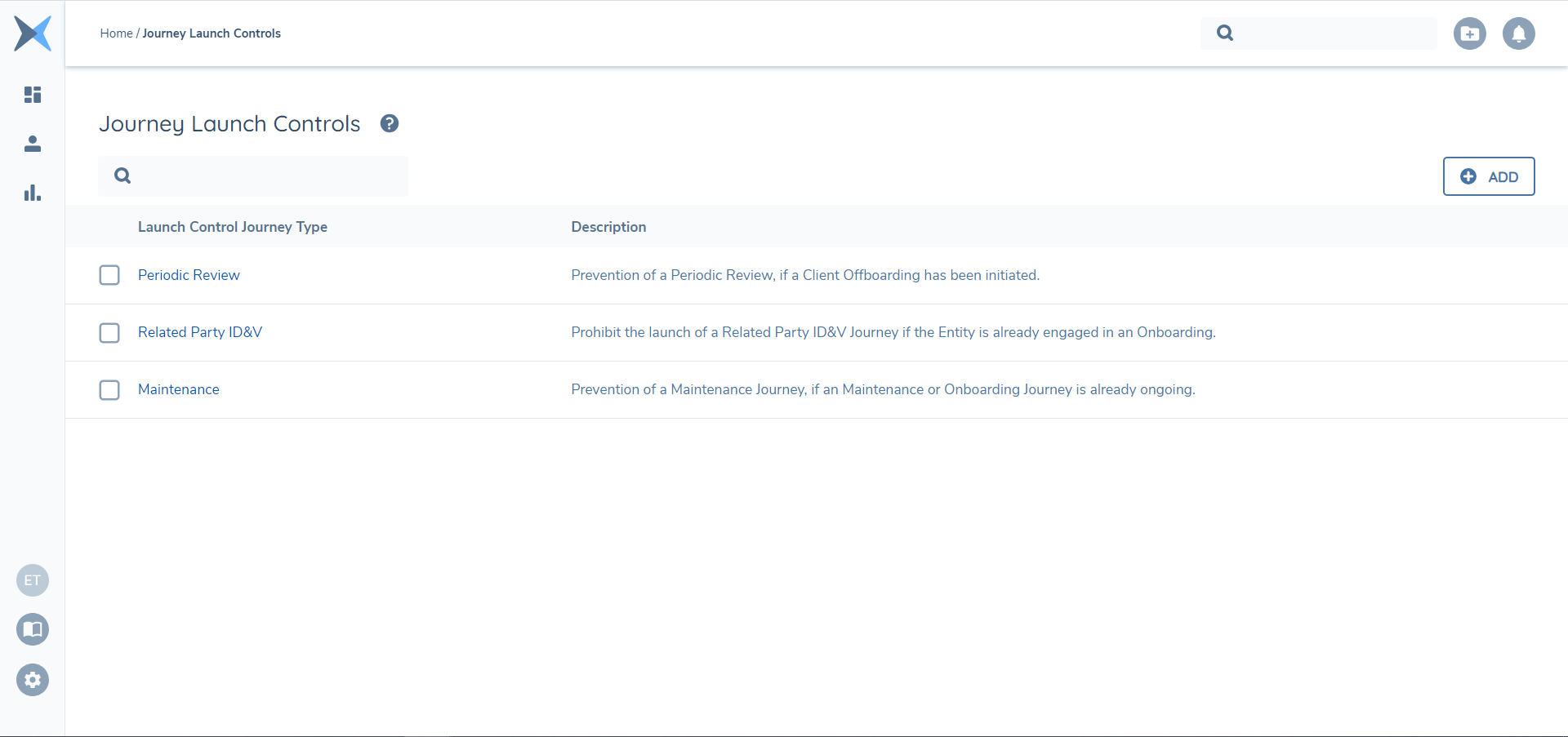Image resolution: width=1568 pixels, height=737 pixels.
Task: Select the Related Party ID&V checkbox
Action: [109, 332]
